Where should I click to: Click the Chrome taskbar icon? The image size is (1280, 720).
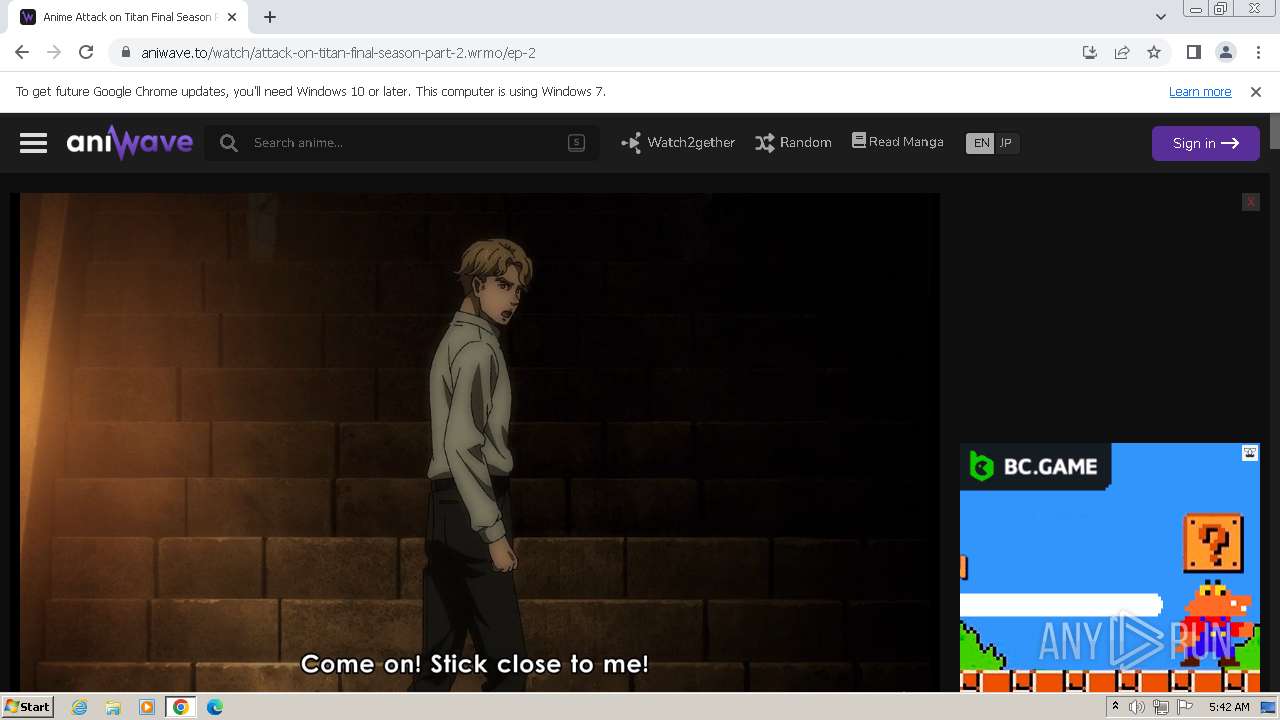[x=180, y=707]
